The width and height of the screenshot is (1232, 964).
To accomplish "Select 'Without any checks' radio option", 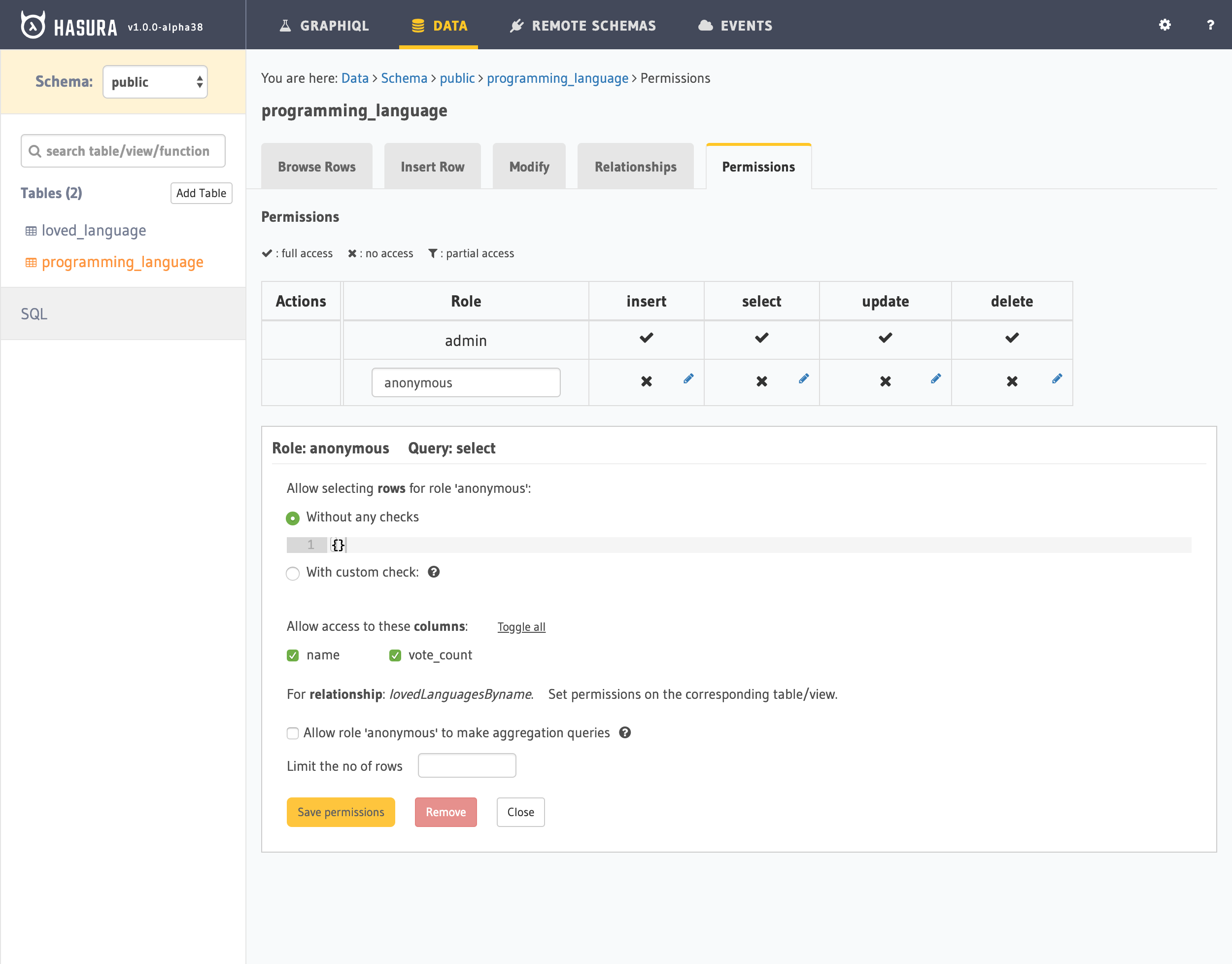I will click(x=292, y=517).
